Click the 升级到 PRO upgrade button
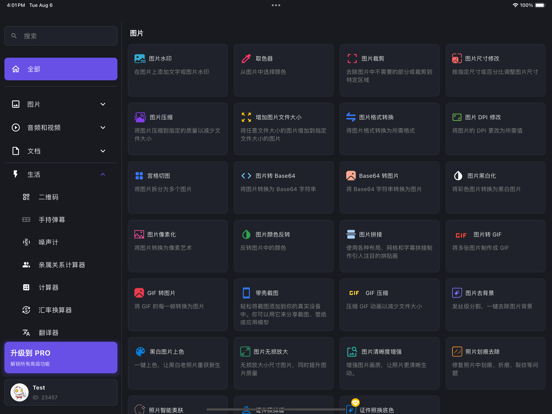 click(x=61, y=357)
